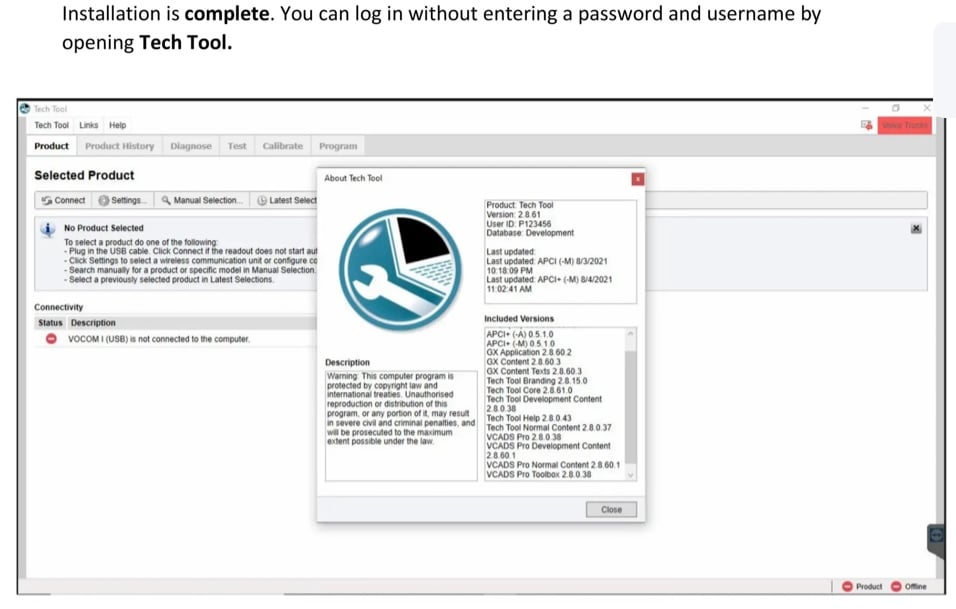This screenshot has height=609, width=956.
Task: Maximize the Tech Tool window
Action: [x=896, y=109]
